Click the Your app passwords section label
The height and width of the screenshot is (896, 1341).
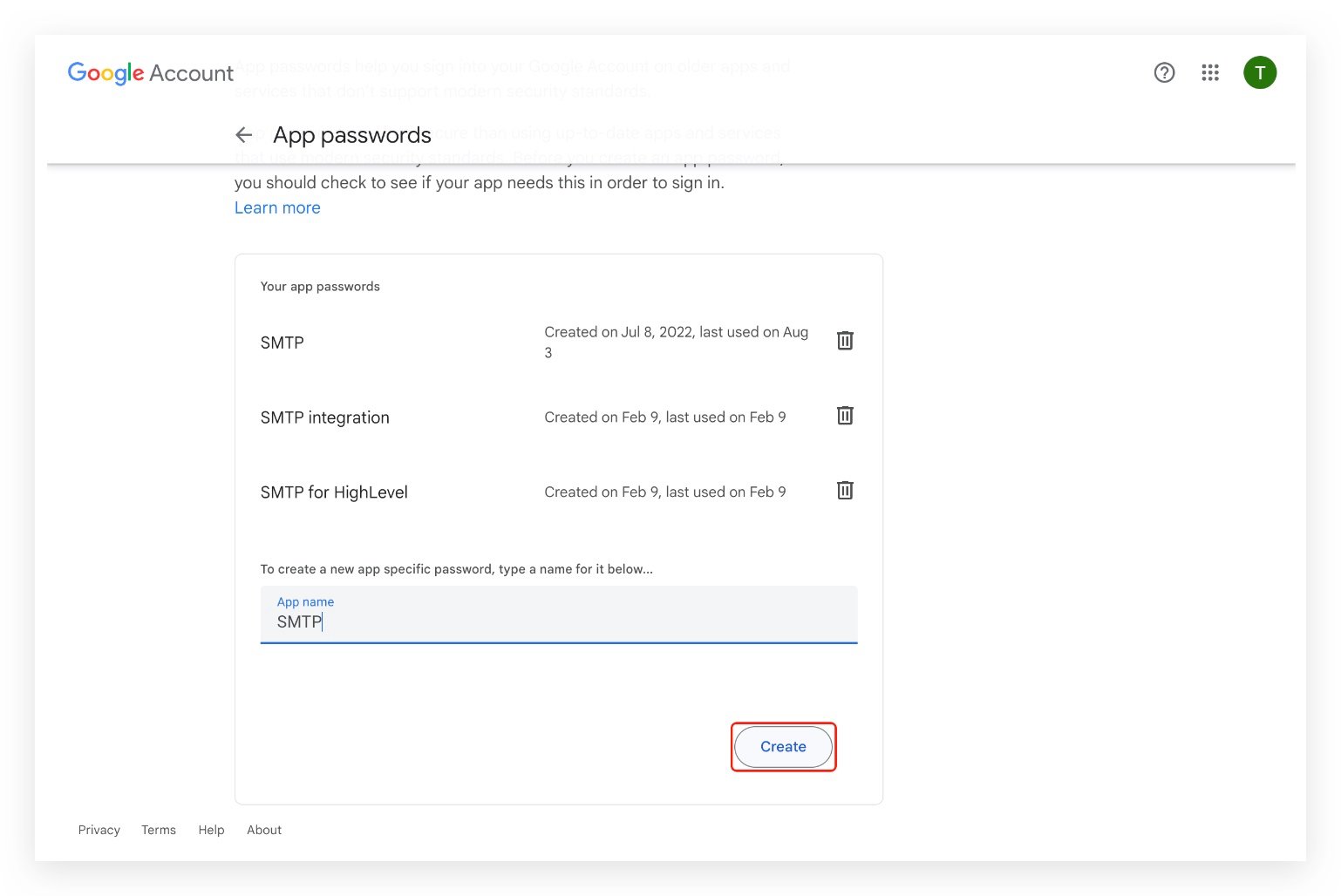click(x=320, y=287)
